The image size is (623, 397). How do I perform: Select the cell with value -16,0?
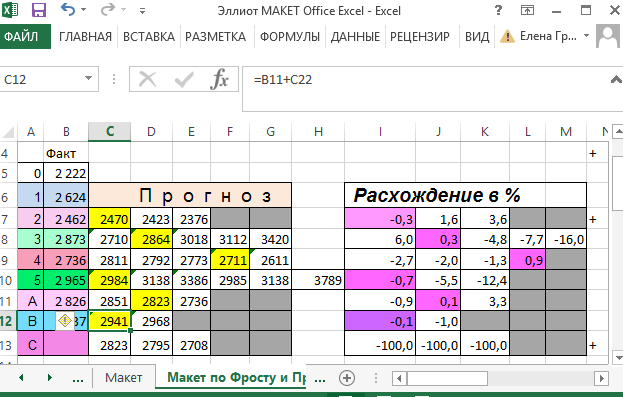(x=566, y=240)
